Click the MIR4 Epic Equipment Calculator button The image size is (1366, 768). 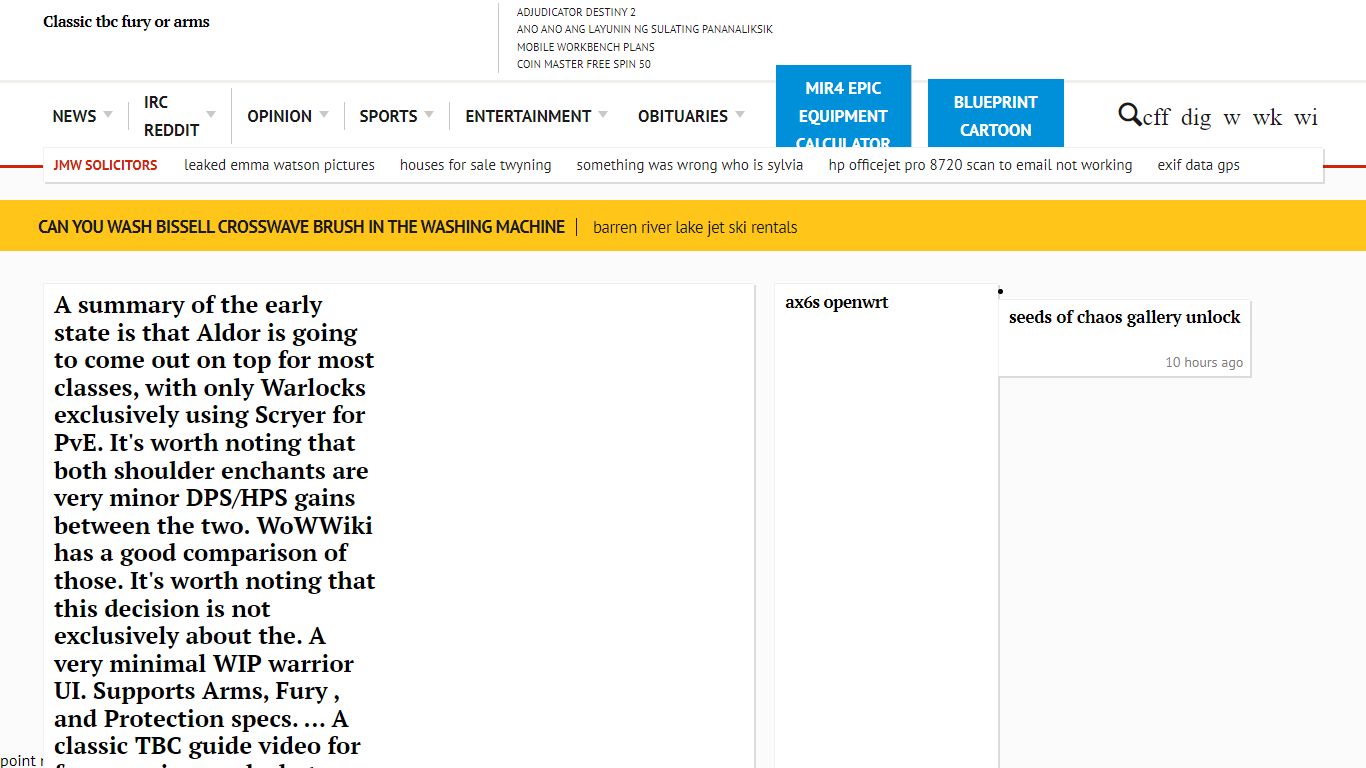[843, 107]
